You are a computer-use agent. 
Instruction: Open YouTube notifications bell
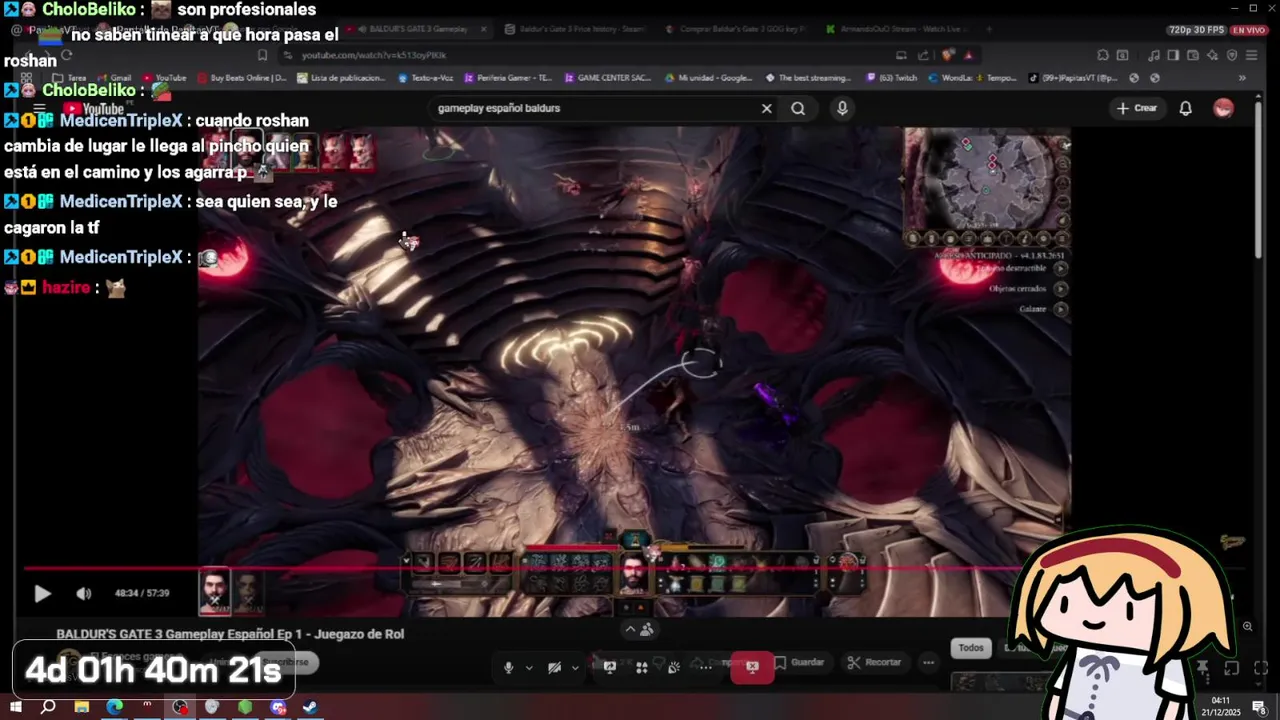pos(1185,108)
